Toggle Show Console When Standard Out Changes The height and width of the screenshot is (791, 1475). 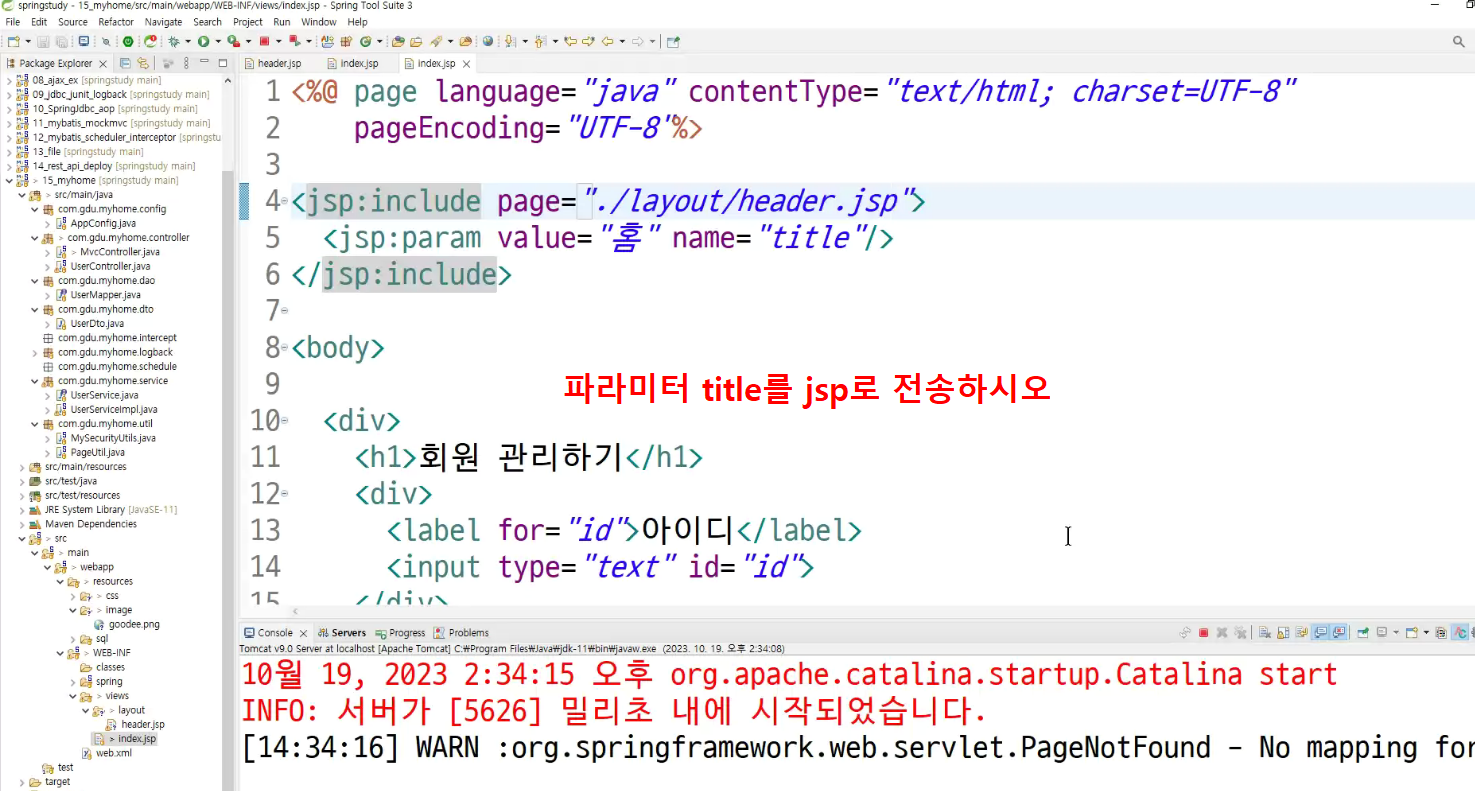(1320, 633)
